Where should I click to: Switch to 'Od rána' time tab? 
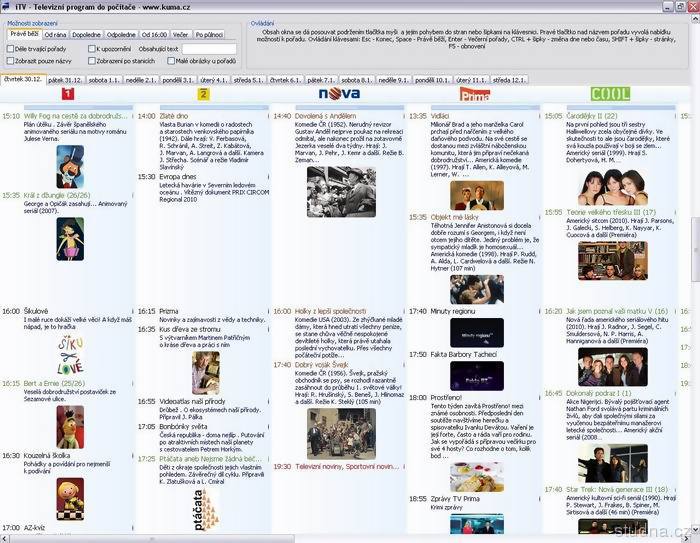point(56,34)
